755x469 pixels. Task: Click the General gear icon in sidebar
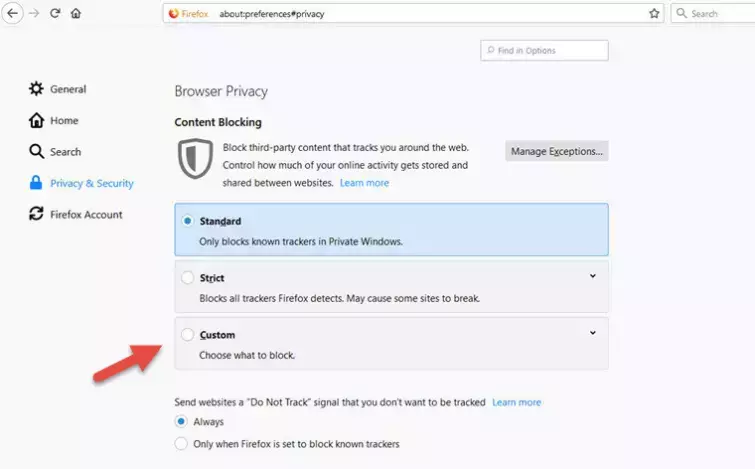point(37,89)
